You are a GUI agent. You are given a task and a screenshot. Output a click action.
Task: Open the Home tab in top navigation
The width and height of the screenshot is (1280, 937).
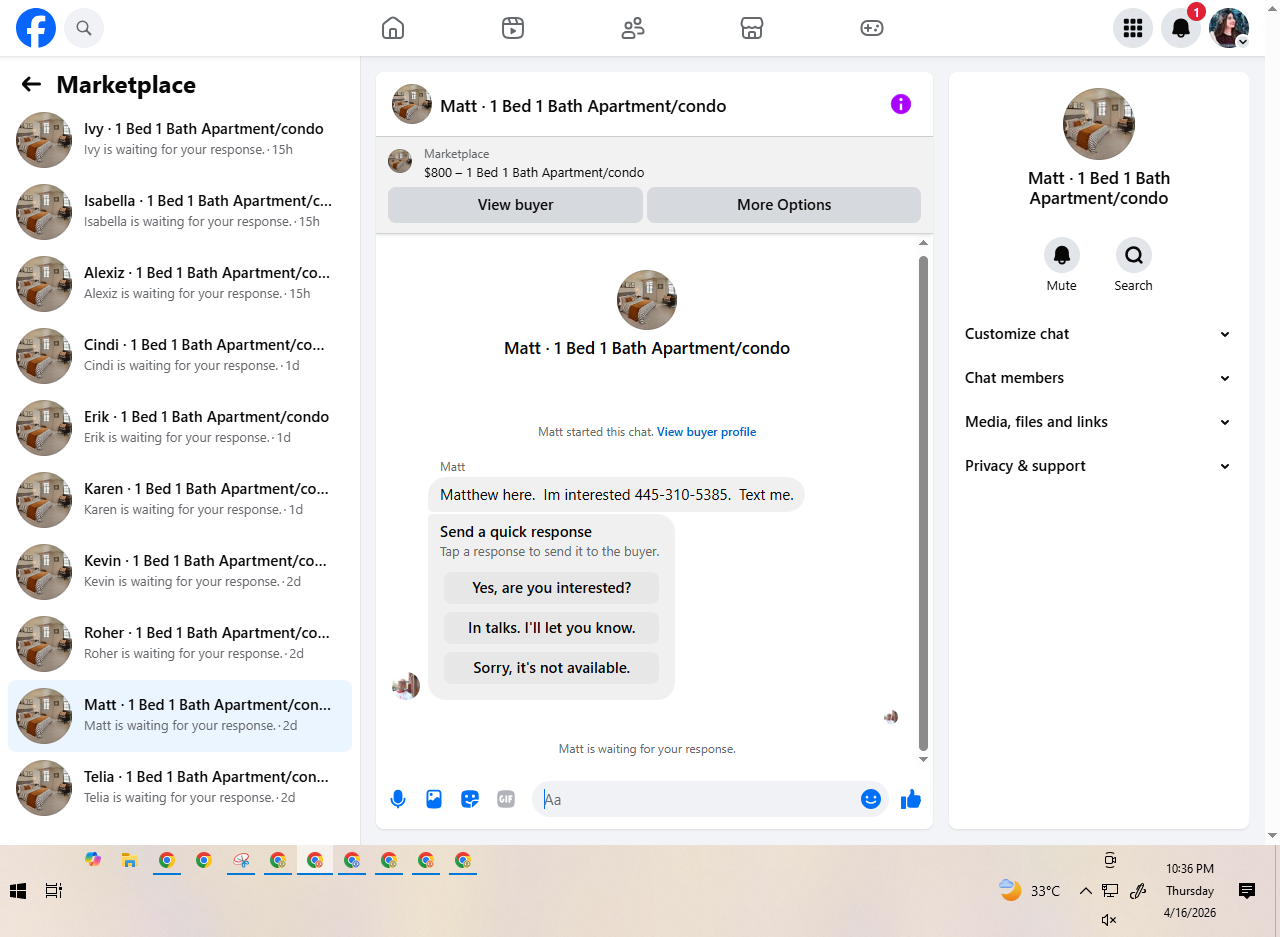[x=393, y=28]
